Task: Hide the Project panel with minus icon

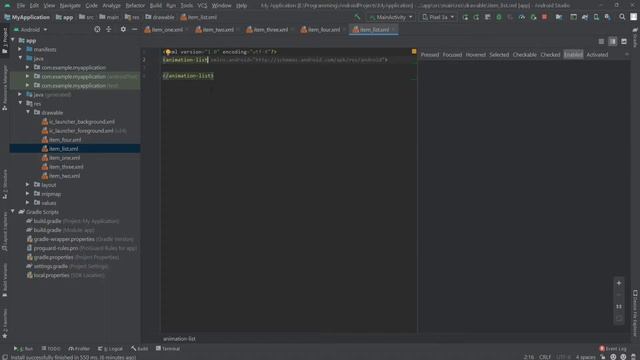Action: point(134,29)
